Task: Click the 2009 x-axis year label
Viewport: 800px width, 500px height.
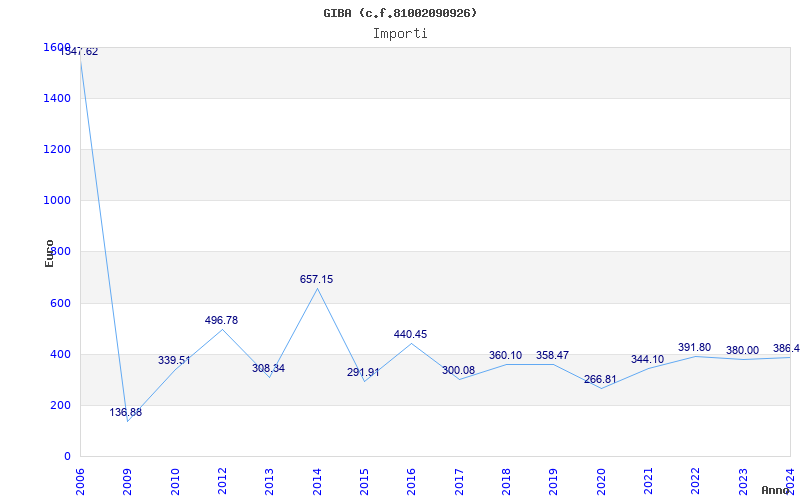Action: pos(128,481)
